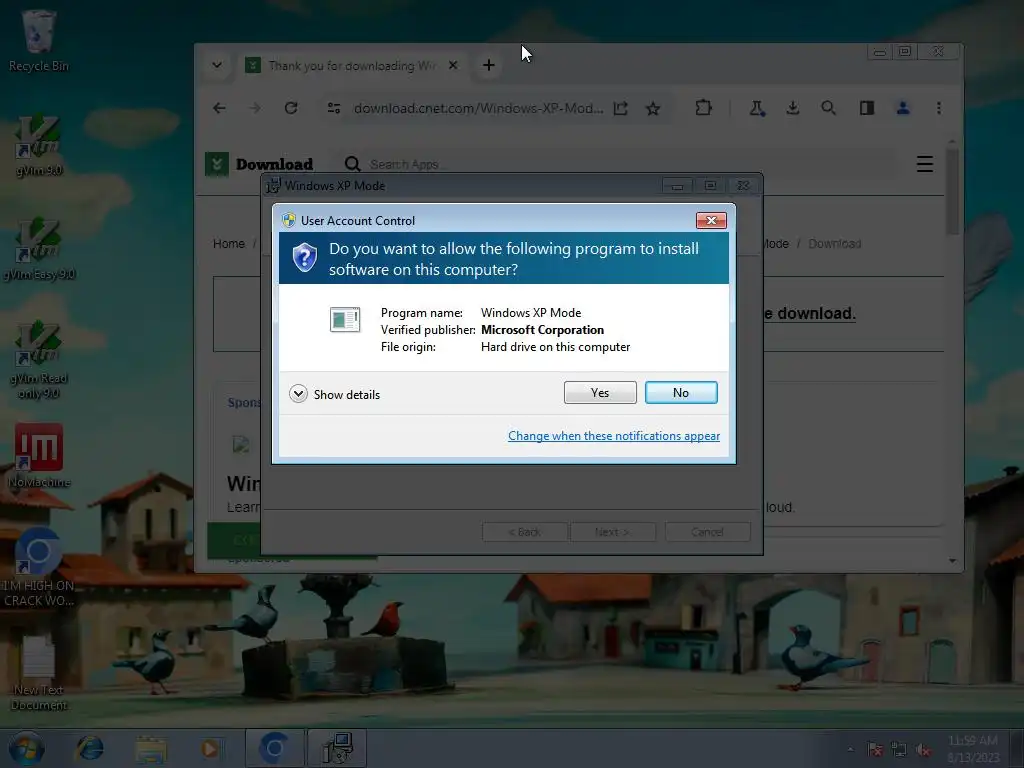Click Action Center flag tray icon
Image resolution: width=1024 pixels, height=768 pixels.
click(x=875, y=750)
